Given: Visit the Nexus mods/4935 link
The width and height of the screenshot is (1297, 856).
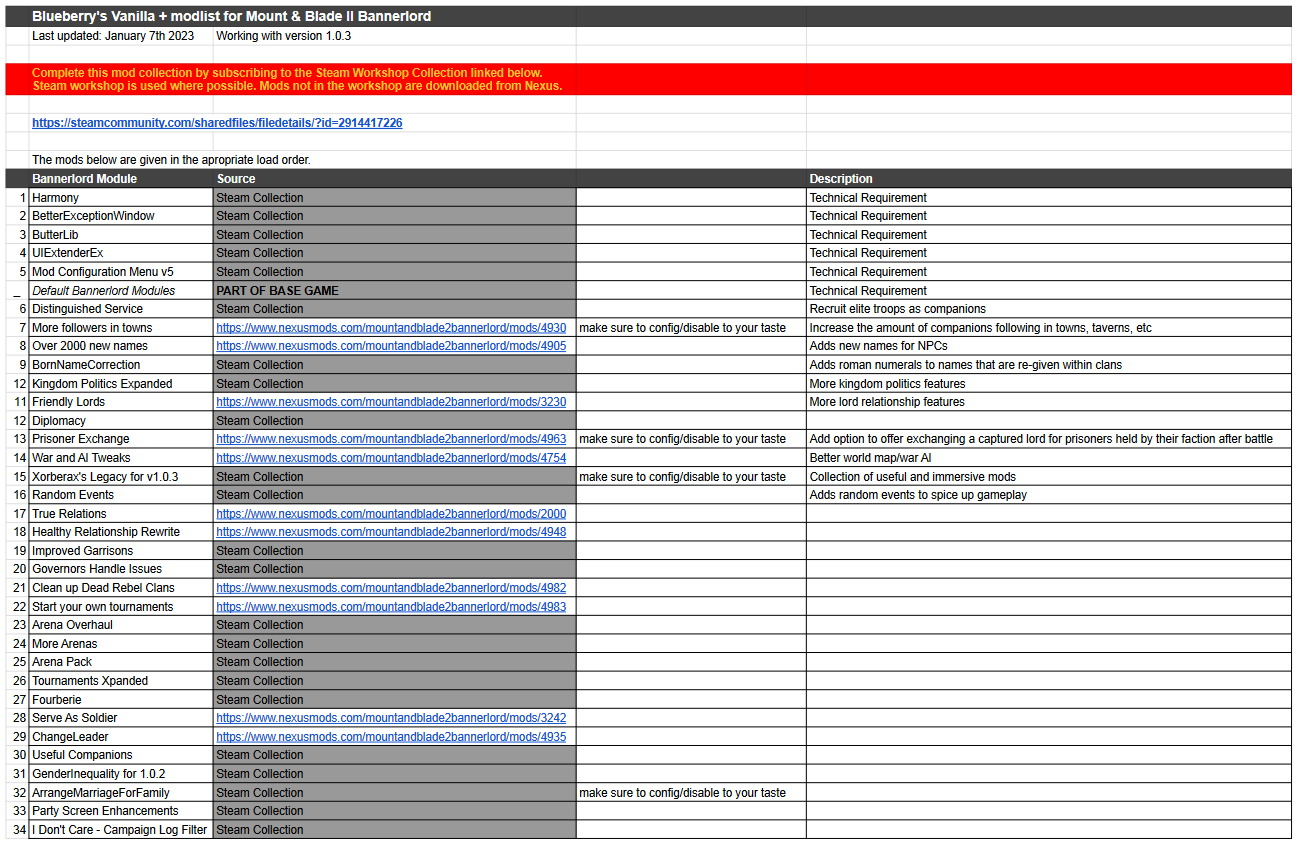Looking at the screenshot, I should coord(391,737).
